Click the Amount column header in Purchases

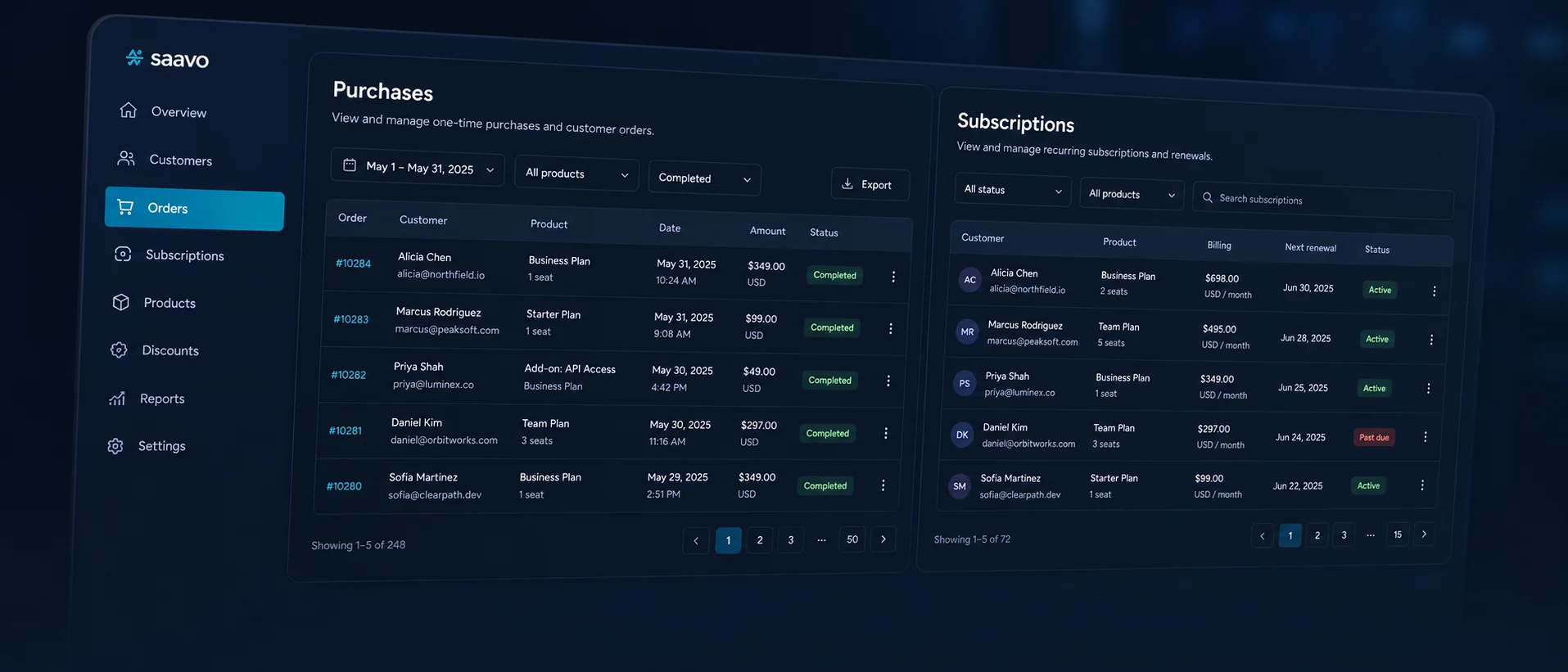click(767, 231)
